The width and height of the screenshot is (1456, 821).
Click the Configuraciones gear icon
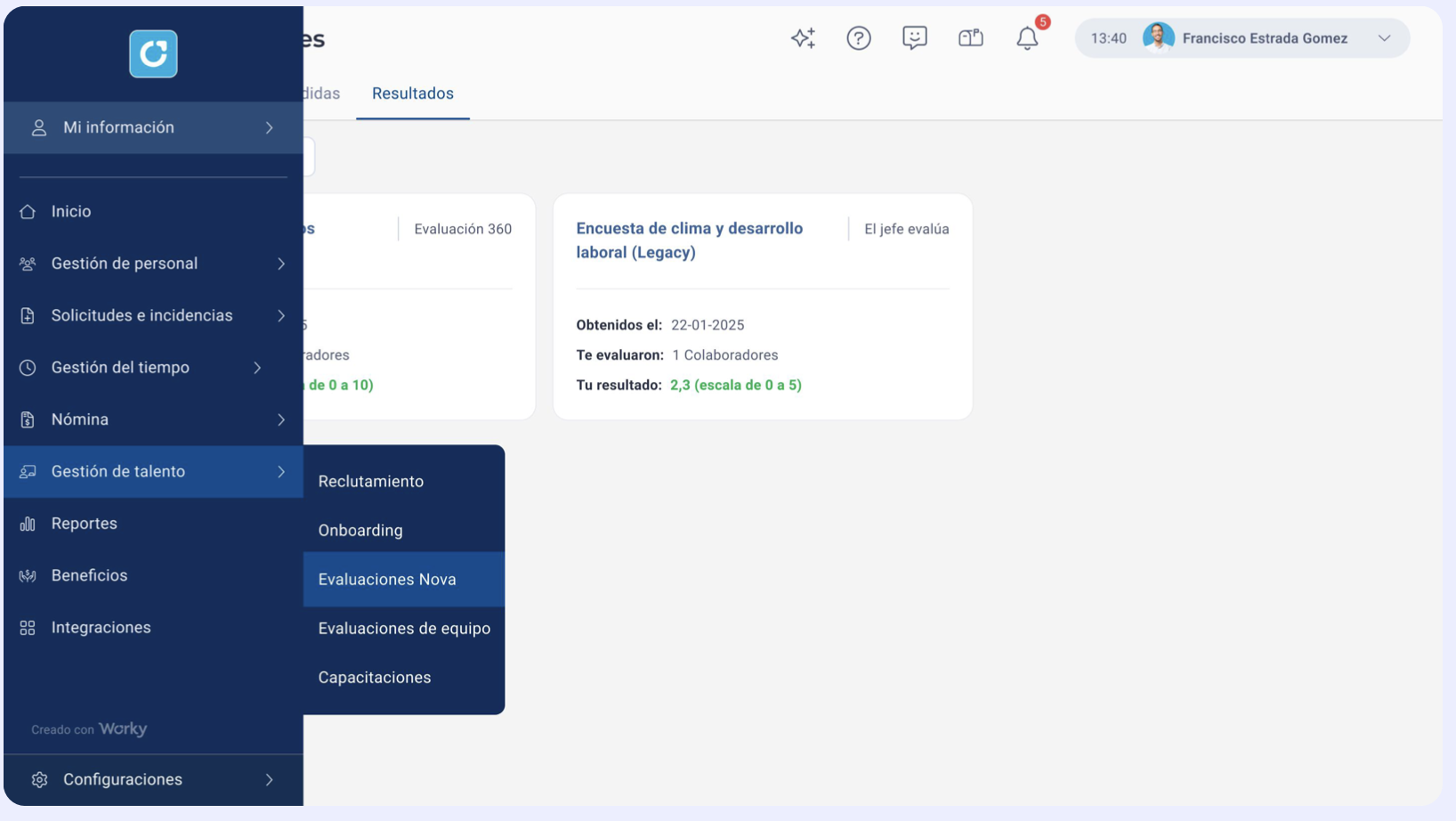tap(39, 780)
